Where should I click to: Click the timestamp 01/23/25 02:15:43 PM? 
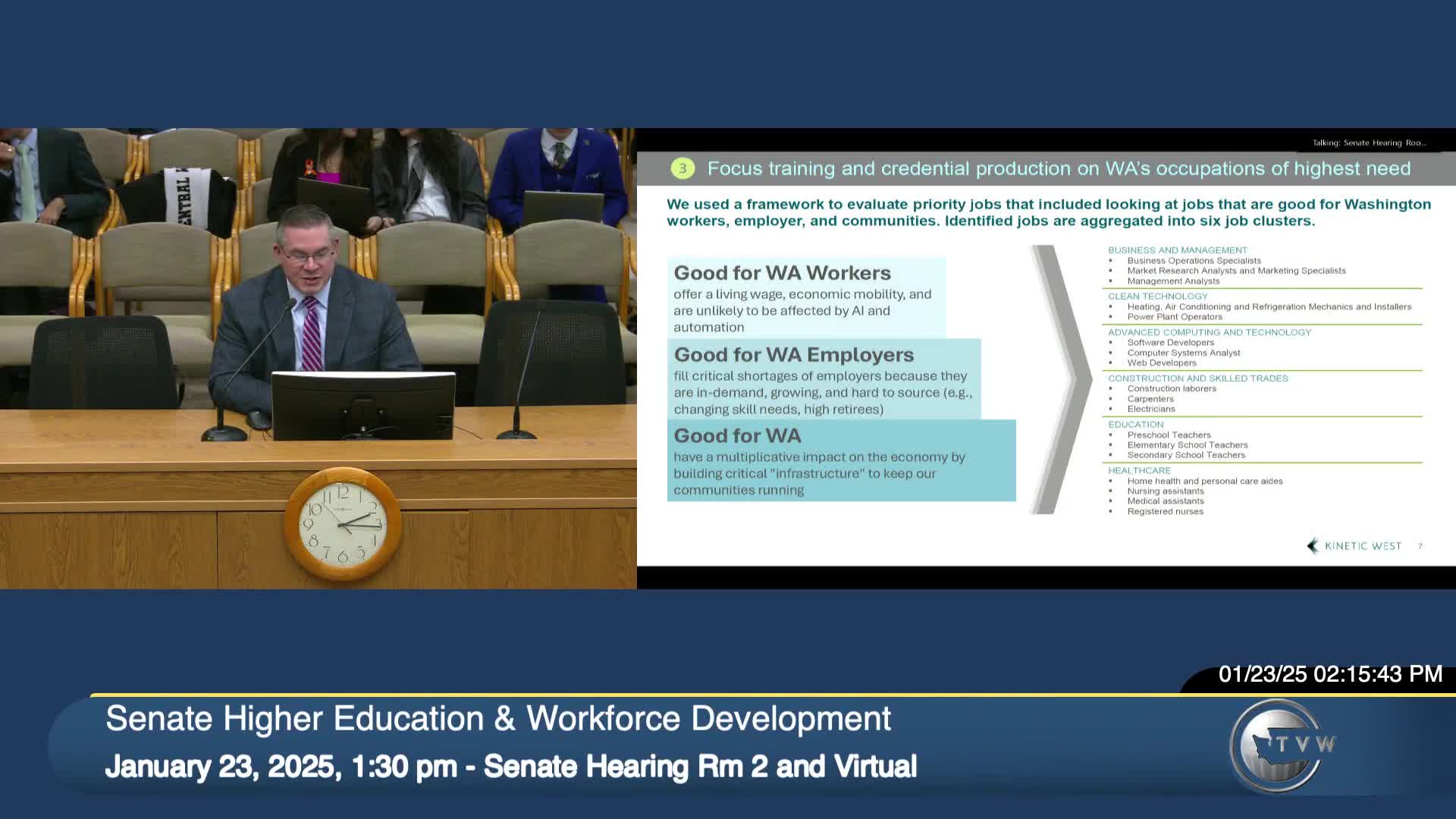pyautogui.click(x=1329, y=674)
